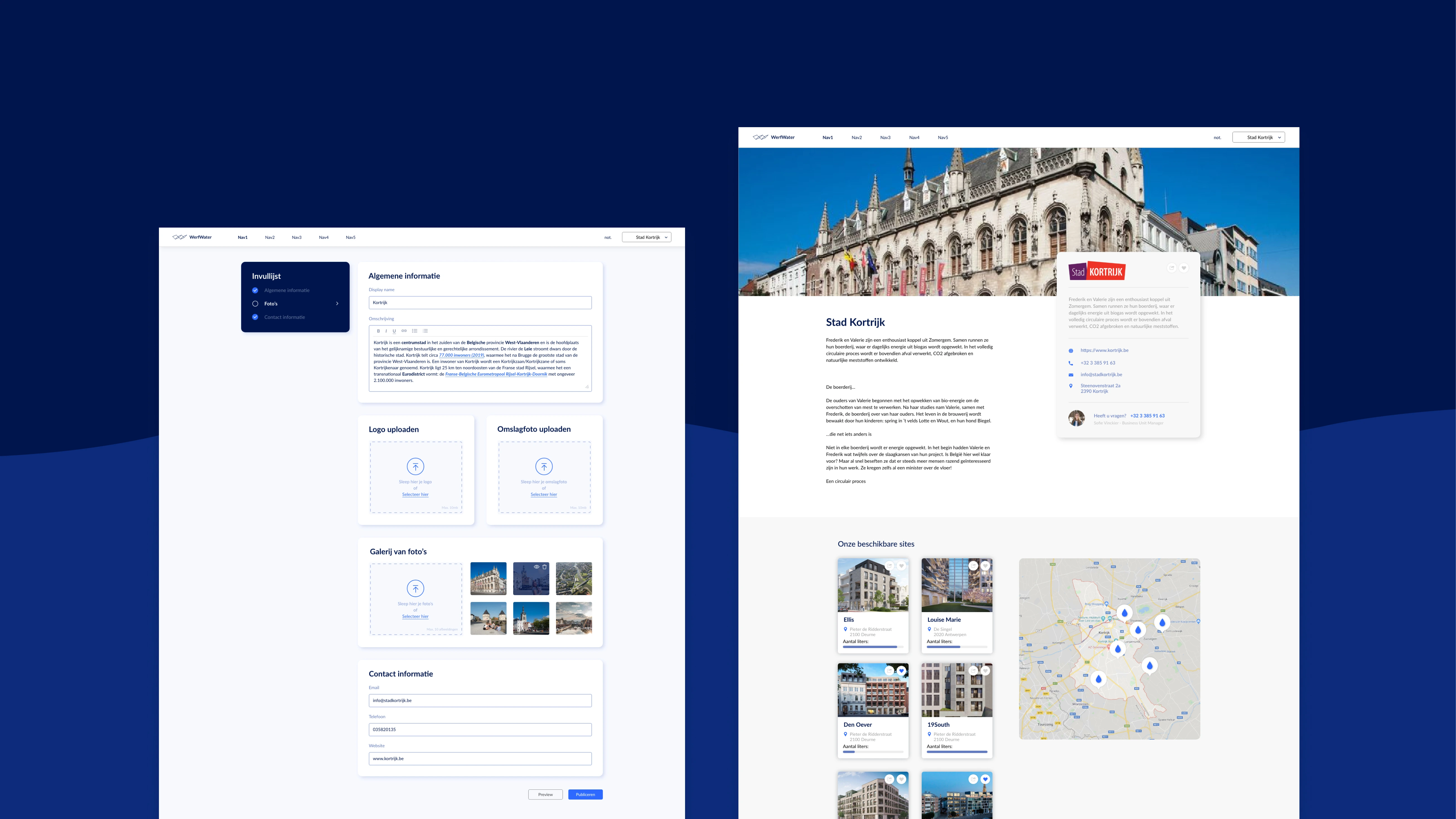This screenshot has width=1456, height=819.
Task: Open Nav3 in the editor window navbar
Action: tap(297, 237)
